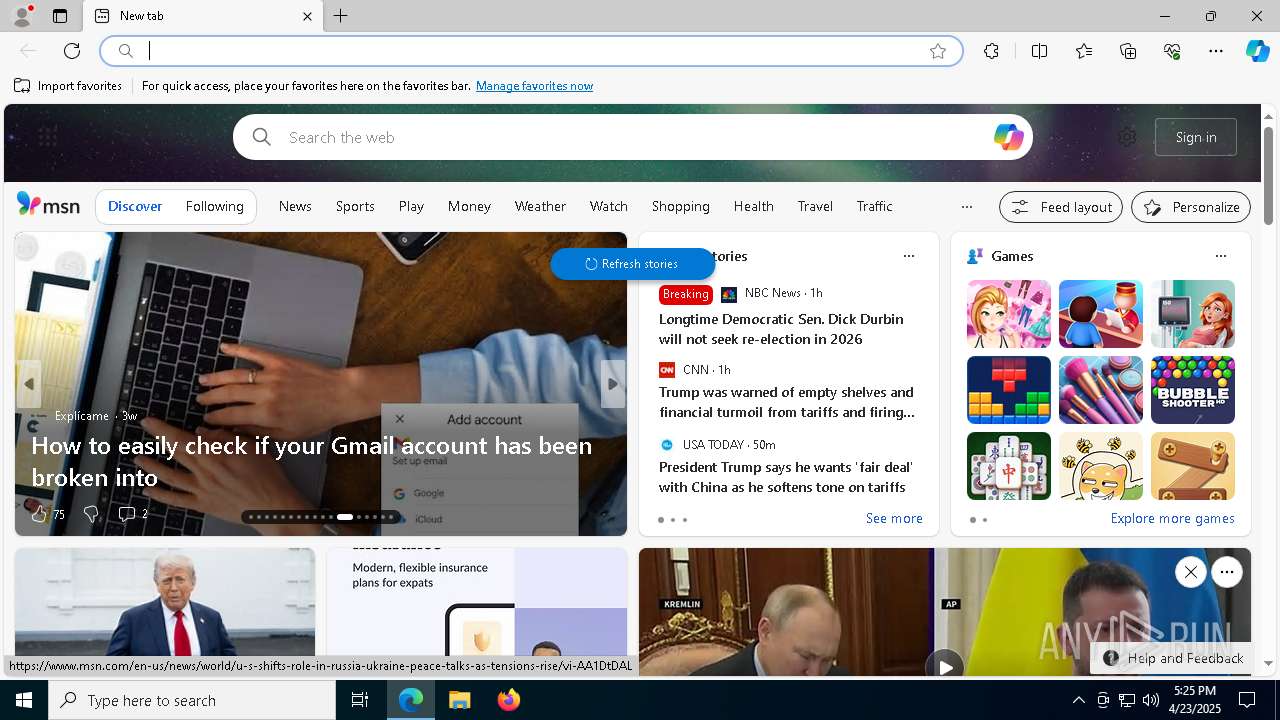Screen dimensions: 1280x720
Task: Open the Travel section
Action: tap(815, 206)
